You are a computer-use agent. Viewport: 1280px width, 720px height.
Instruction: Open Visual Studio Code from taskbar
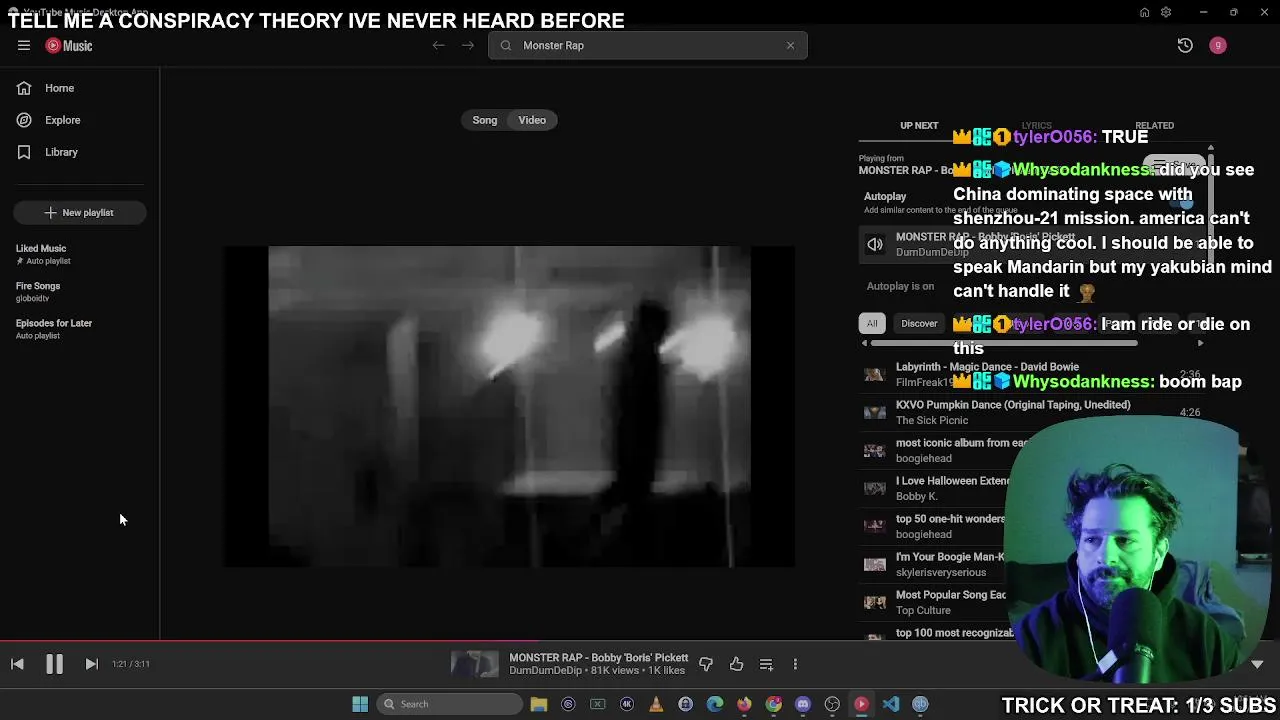click(x=891, y=704)
